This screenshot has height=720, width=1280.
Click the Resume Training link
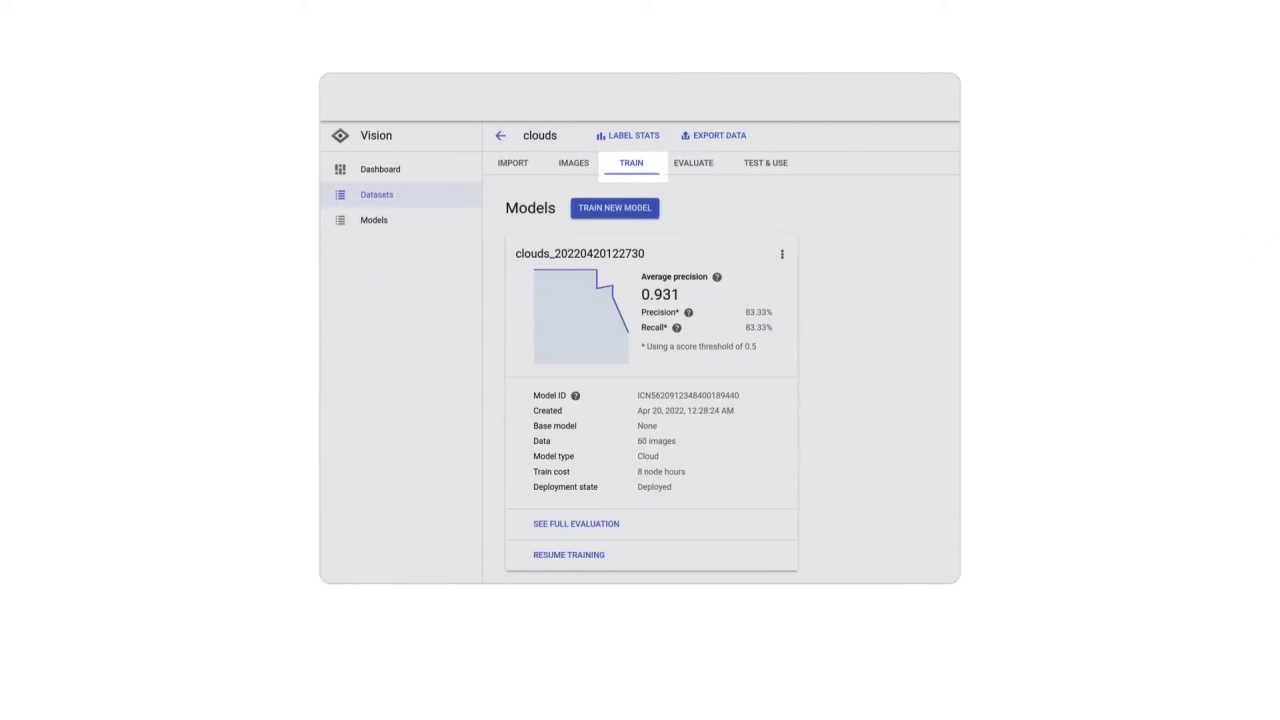(x=569, y=555)
